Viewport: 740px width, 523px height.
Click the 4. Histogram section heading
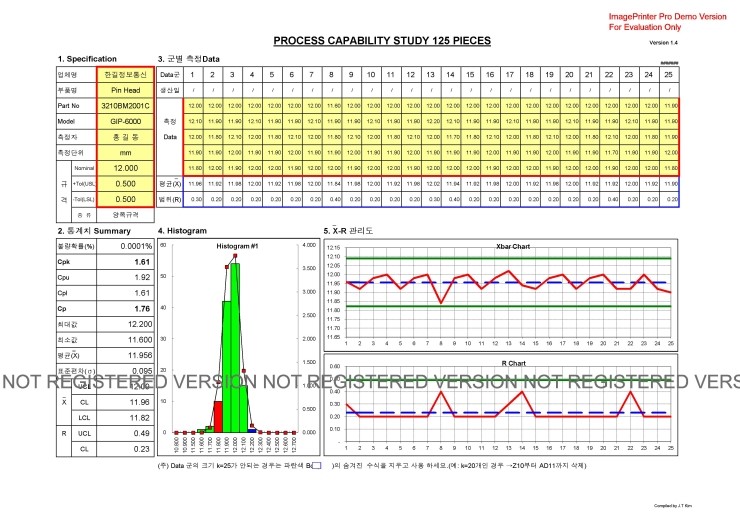click(182, 231)
